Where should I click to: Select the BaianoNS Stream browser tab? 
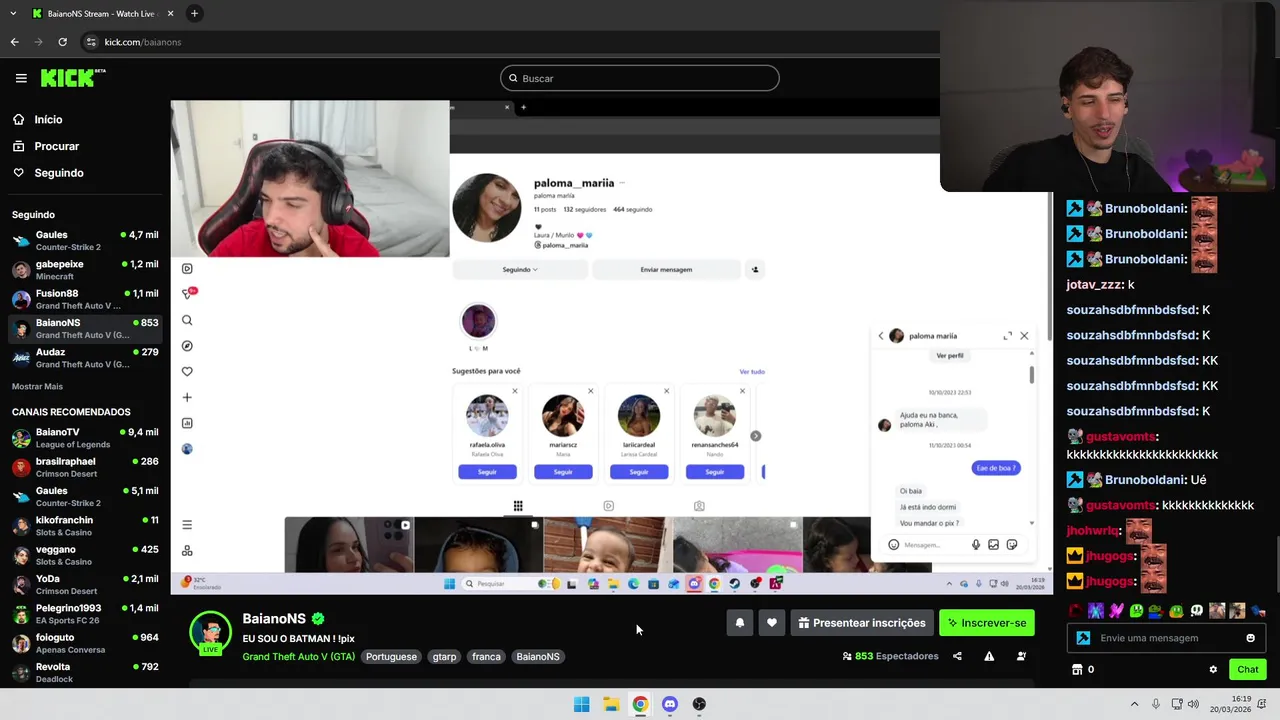tap(102, 13)
